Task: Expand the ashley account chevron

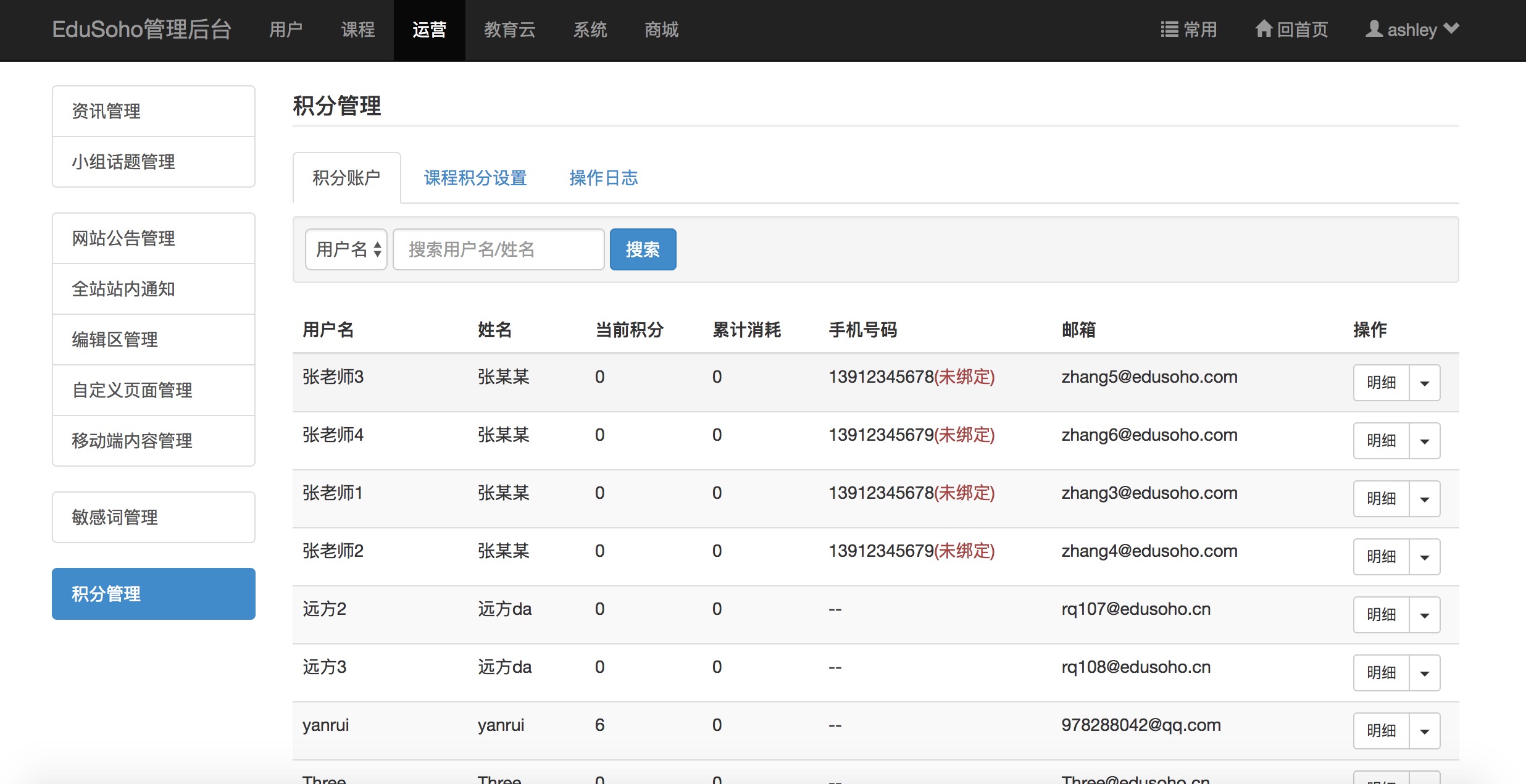Action: (1452, 28)
